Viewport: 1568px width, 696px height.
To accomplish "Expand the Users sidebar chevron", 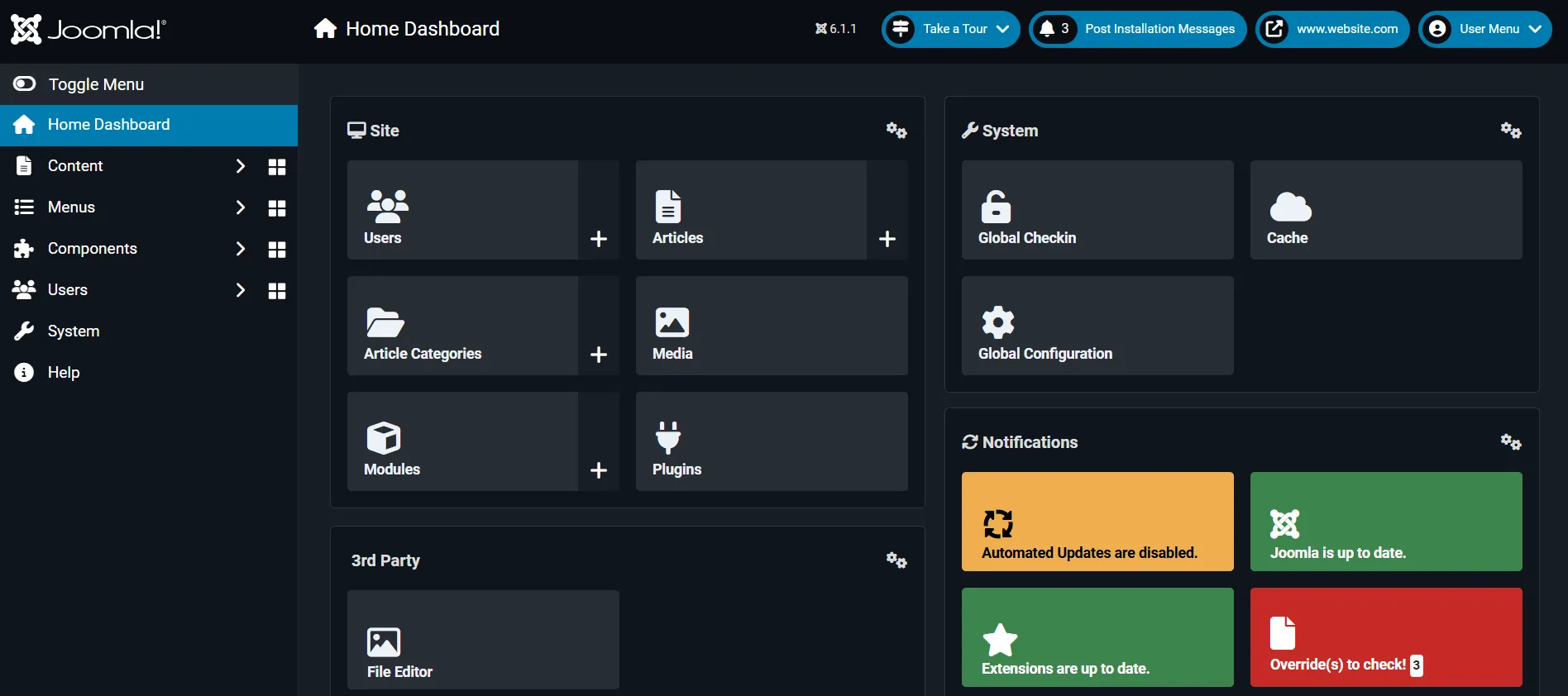I will (241, 290).
